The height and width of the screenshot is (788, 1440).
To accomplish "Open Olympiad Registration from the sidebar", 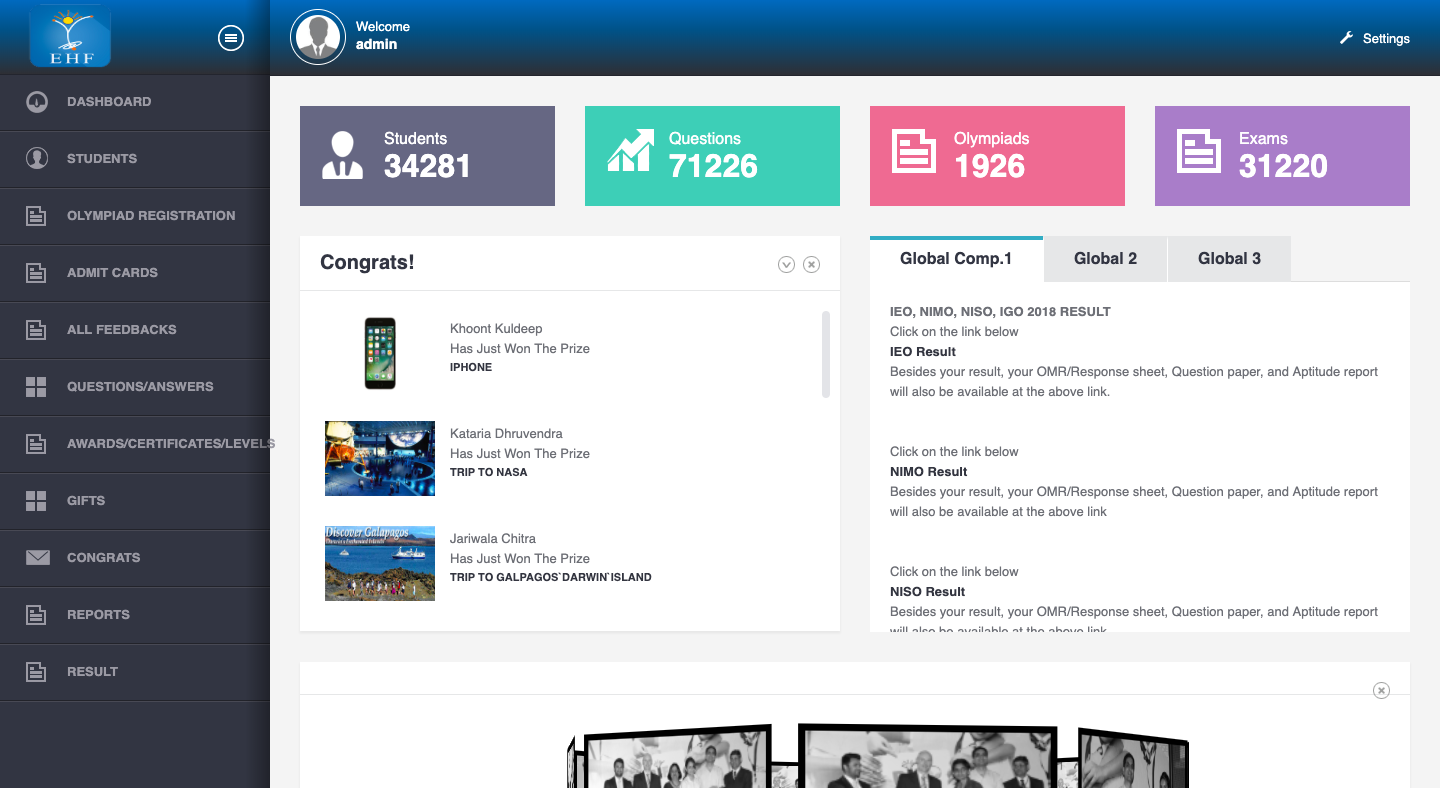I will click(x=151, y=215).
